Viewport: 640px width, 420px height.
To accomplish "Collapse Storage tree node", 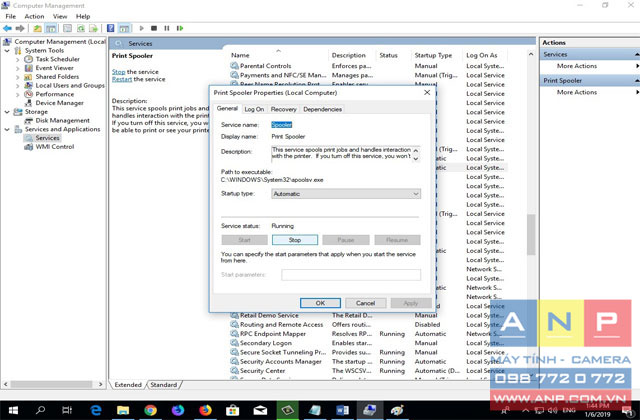I will pyautogui.click(x=7, y=112).
